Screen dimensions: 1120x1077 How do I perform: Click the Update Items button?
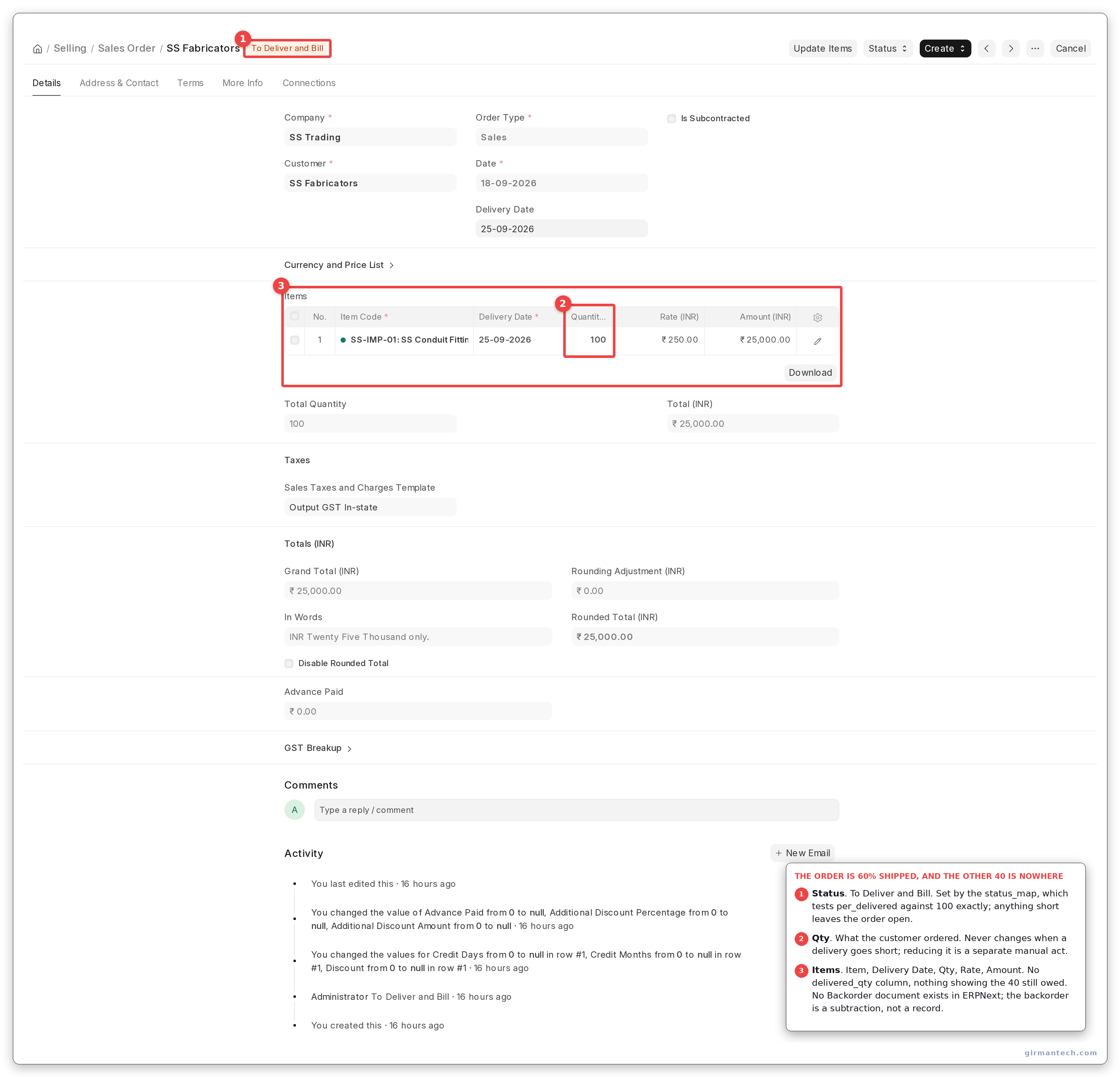coord(822,48)
